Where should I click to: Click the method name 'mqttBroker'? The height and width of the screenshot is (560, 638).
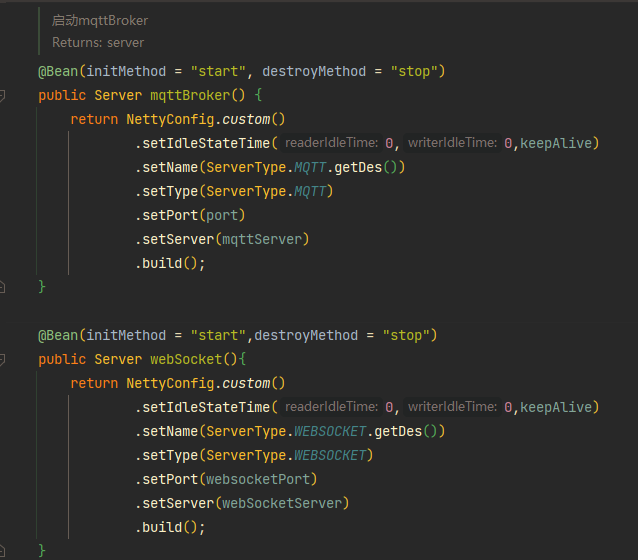coord(190,95)
